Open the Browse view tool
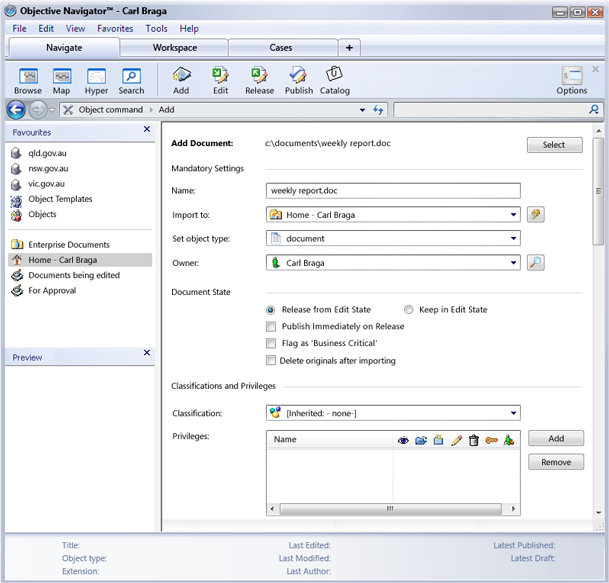609x583 pixels. click(28, 81)
